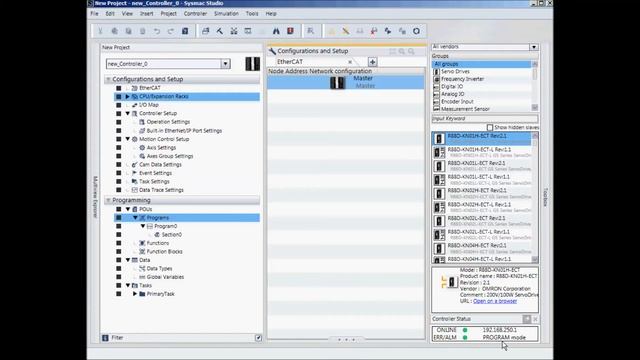The image size is (640, 360).
Task: Expand the CPU/Expansion Racks node arrow
Action: tap(127, 97)
